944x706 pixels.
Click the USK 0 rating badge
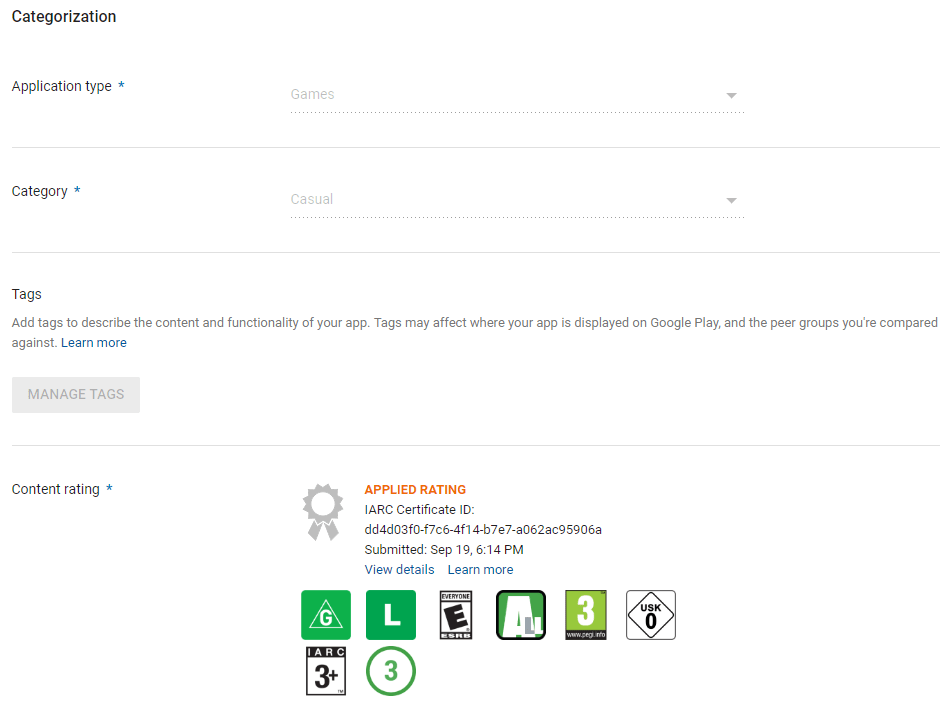tap(651, 615)
